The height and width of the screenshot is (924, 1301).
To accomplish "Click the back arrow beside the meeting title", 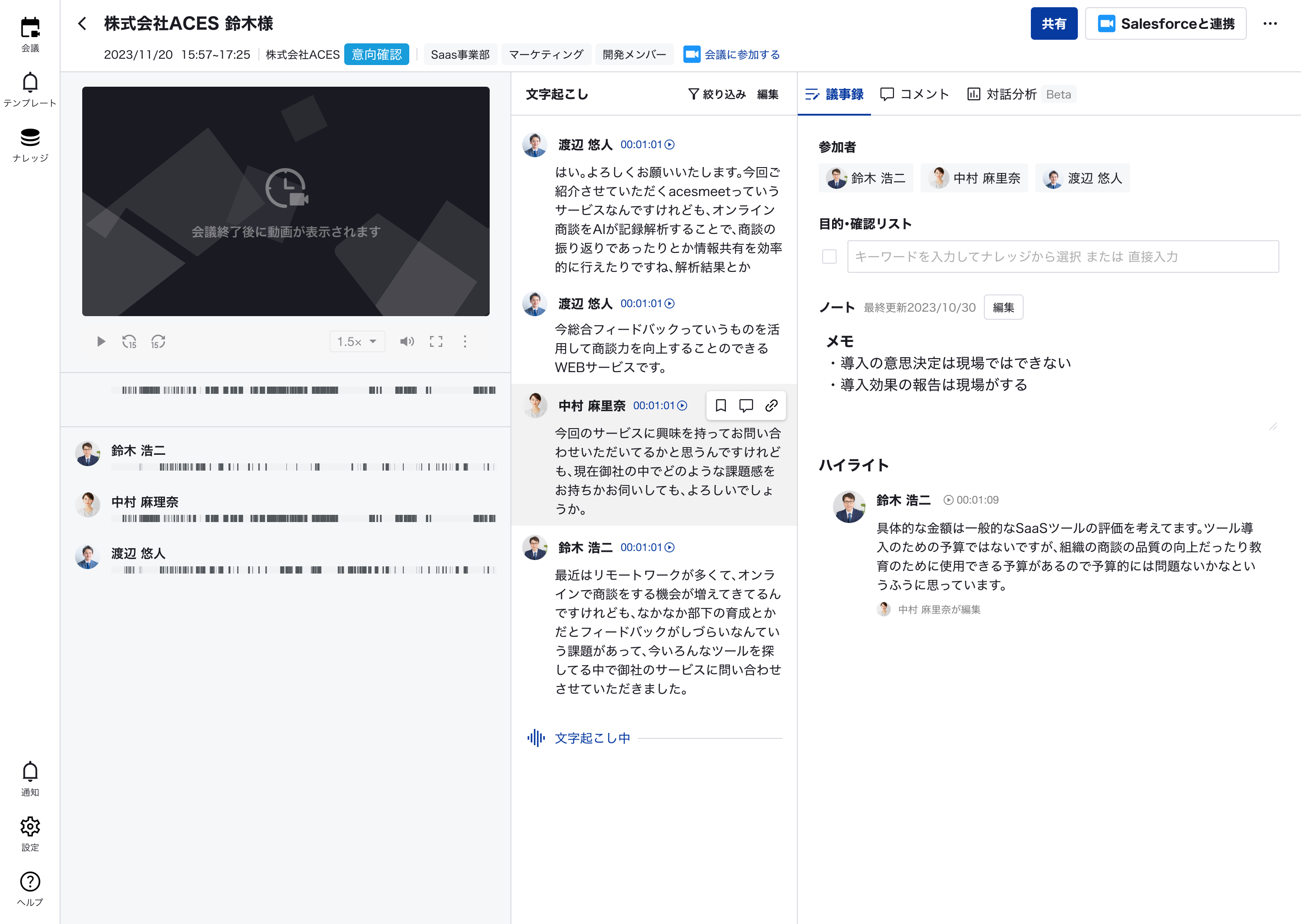I will click(83, 23).
